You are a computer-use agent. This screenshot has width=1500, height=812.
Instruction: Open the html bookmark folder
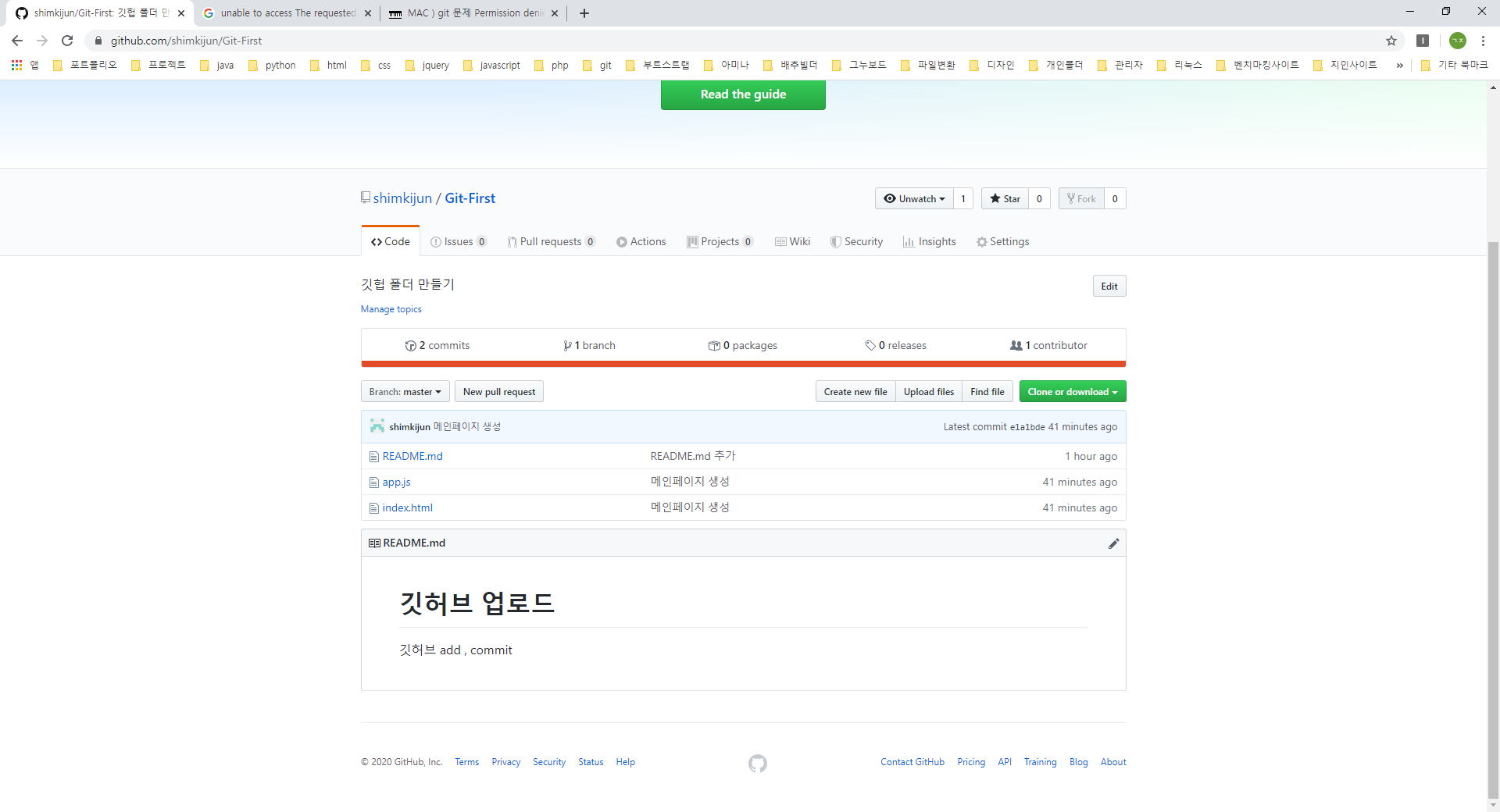coord(328,65)
